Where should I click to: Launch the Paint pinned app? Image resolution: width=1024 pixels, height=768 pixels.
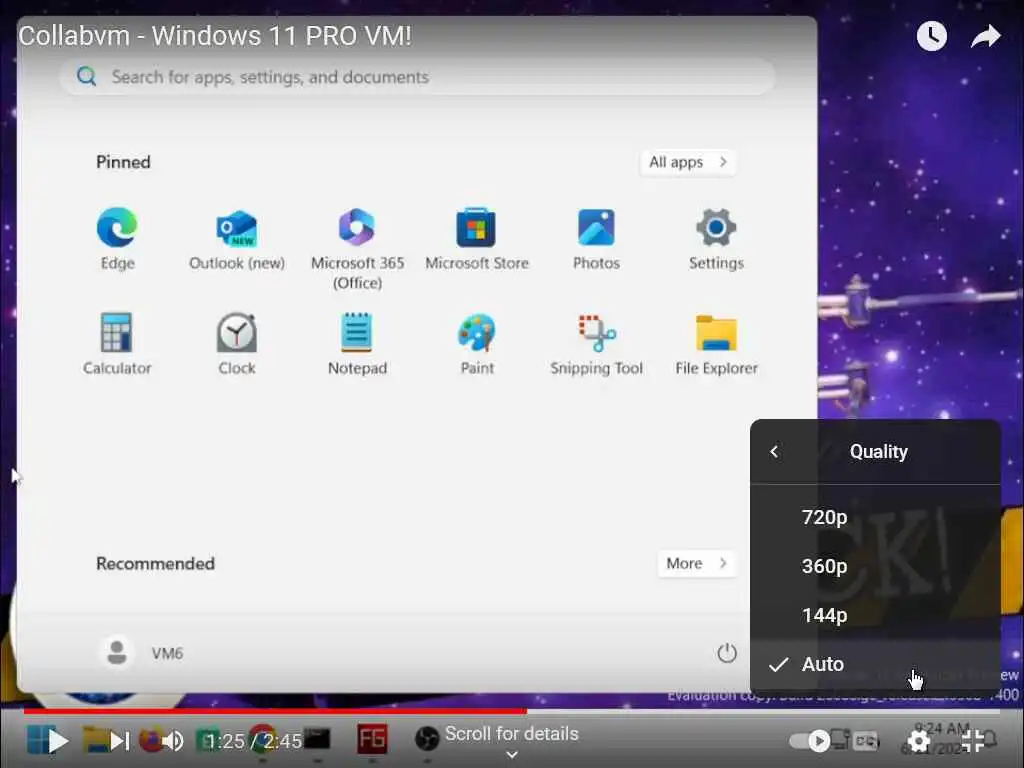pyautogui.click(x=476, y=332)
